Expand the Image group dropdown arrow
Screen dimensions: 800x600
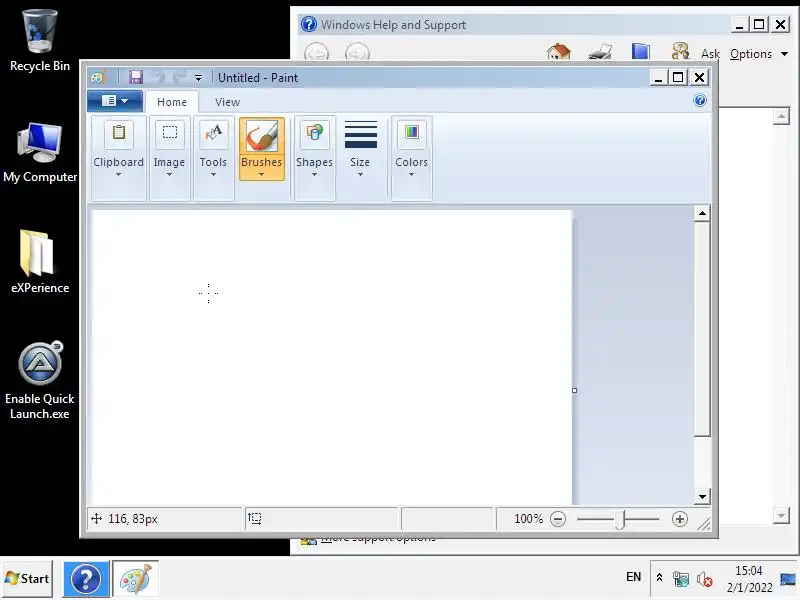coord(169,175)
